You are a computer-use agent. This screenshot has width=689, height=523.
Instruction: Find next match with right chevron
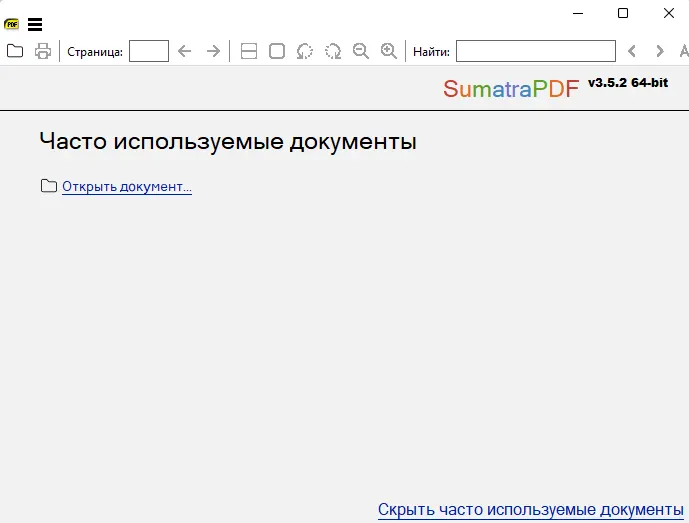tap(659, 51)
